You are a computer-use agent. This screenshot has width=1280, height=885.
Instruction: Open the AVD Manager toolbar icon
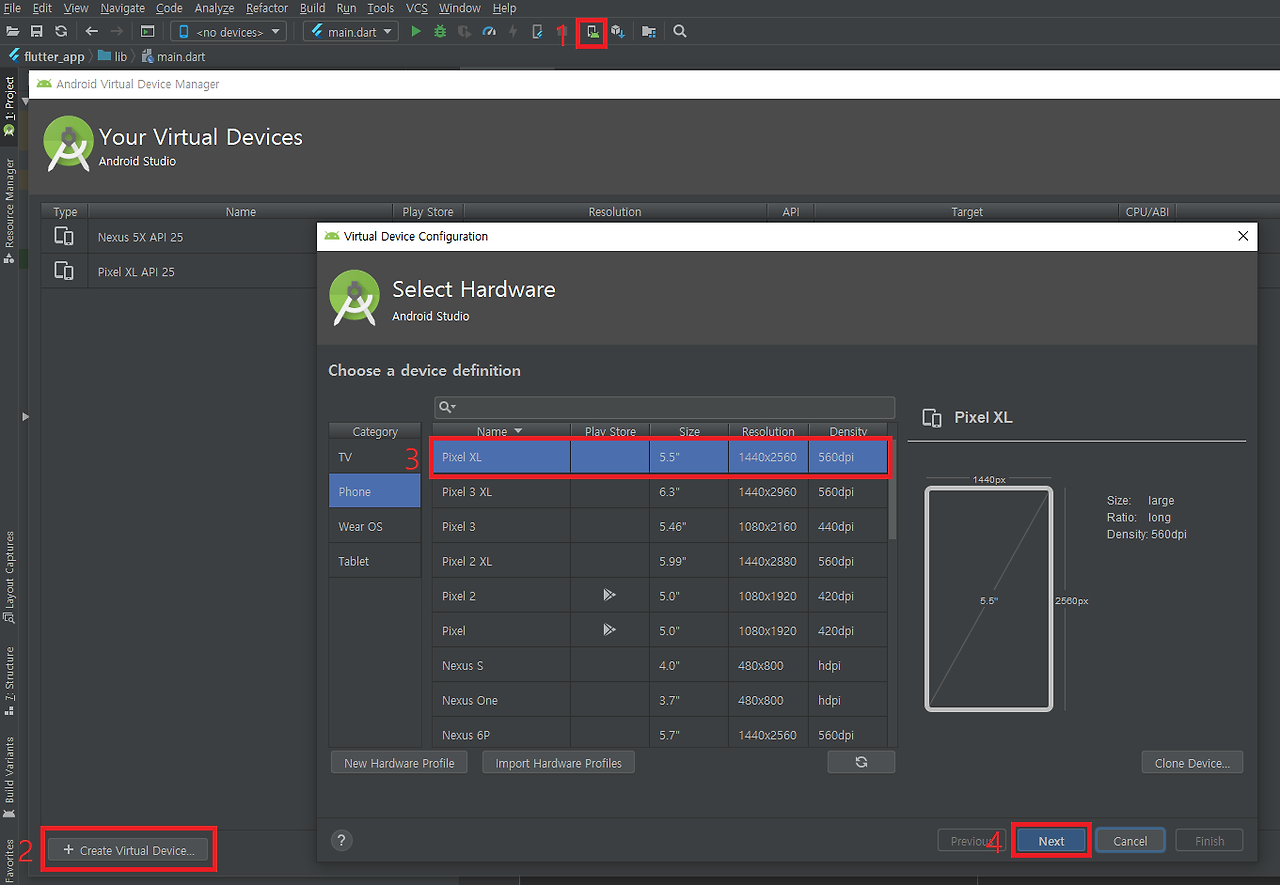point(593,32)
